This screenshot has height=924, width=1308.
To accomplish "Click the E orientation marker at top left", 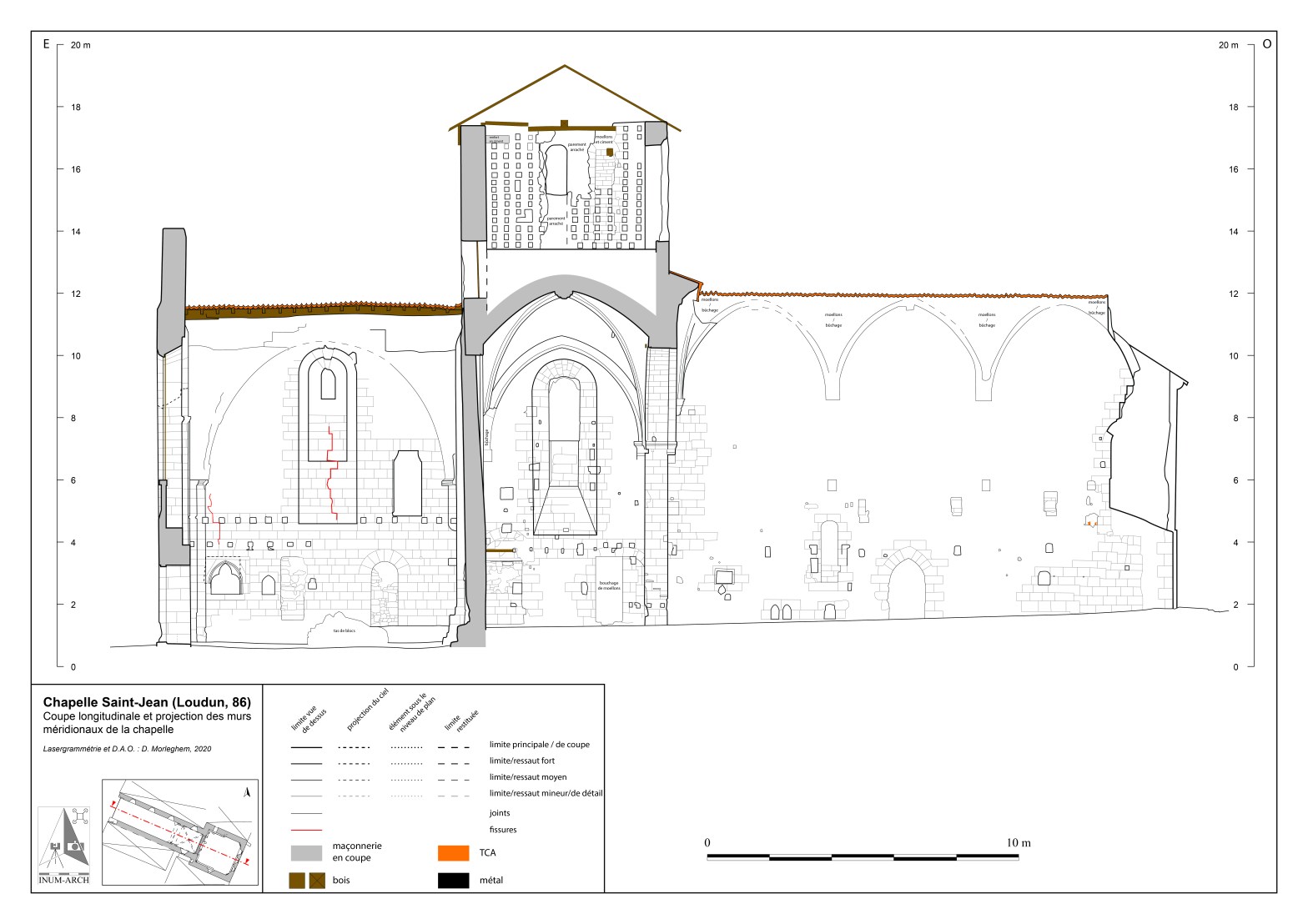I will tap(46, 45).
